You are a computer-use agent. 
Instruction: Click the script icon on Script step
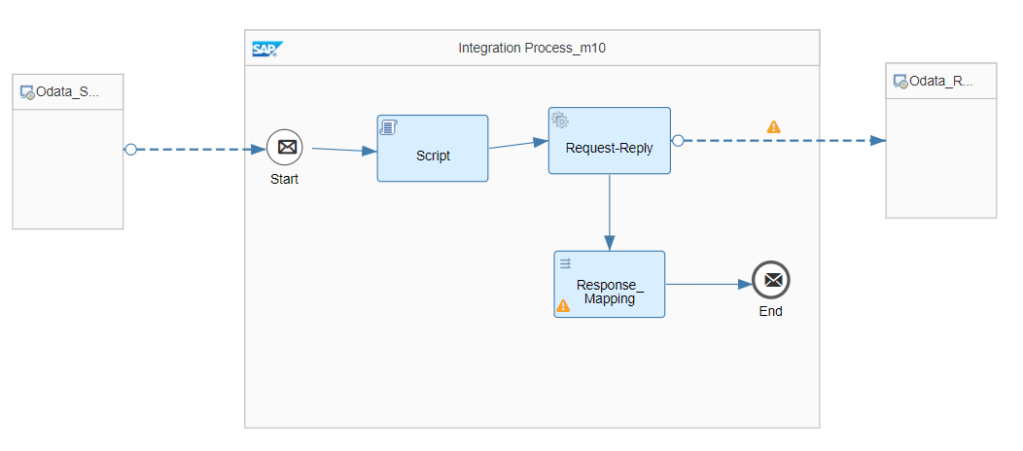(388, 127)
